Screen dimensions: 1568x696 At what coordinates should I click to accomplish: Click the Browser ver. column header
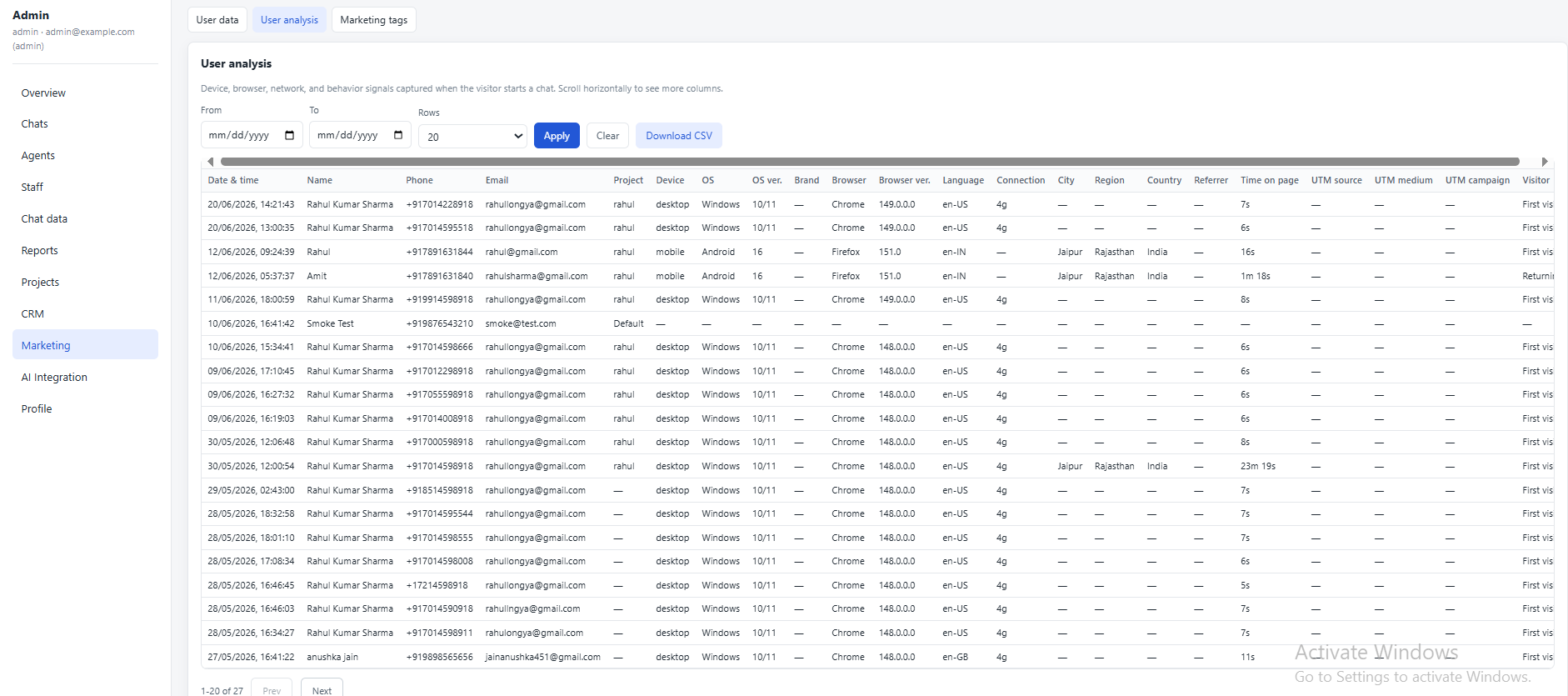point(904,180)
